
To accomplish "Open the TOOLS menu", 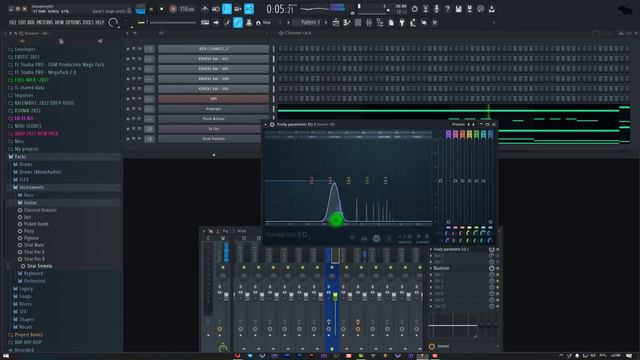I will pos(88,22).
